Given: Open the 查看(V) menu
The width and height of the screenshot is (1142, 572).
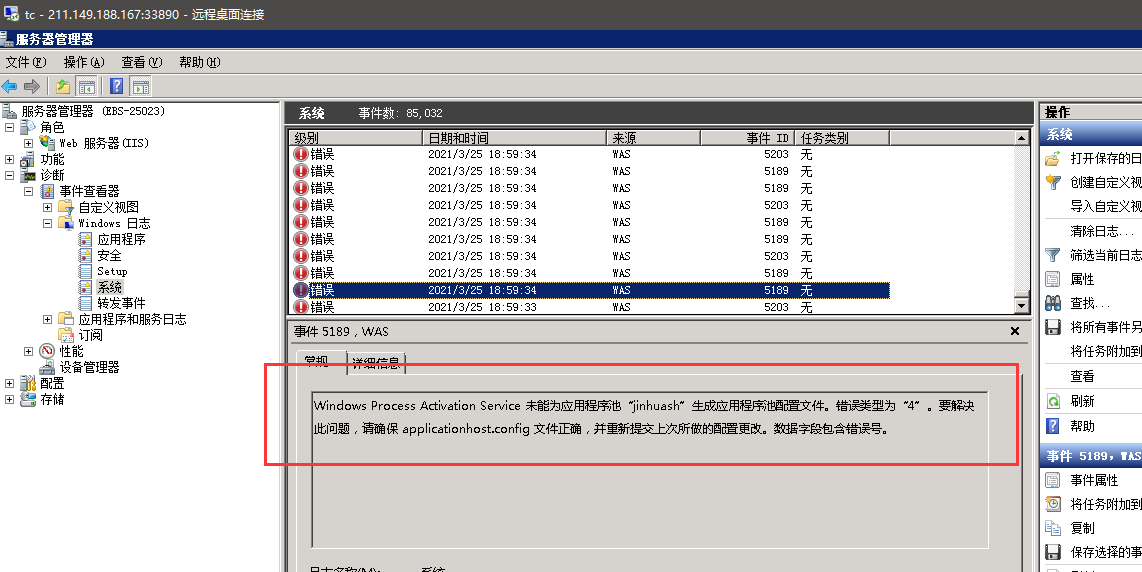Looking at the screenshot, I should (x=142, y=62).
